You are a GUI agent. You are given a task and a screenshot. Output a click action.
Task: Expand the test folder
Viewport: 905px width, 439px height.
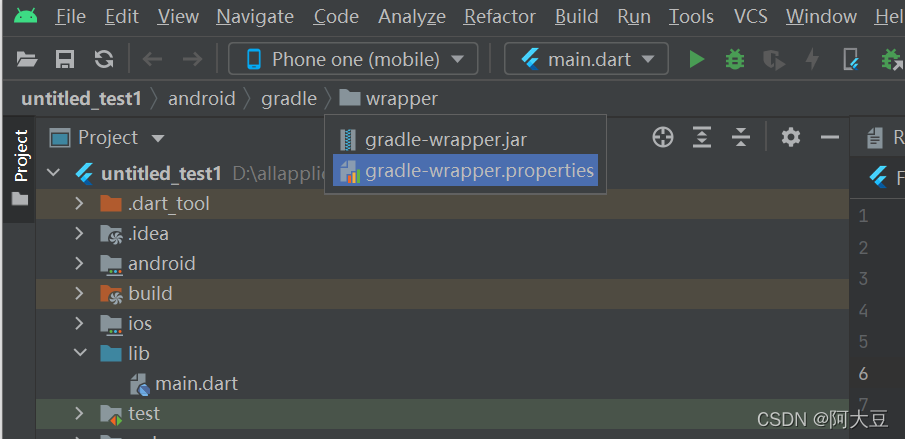click(x=80, y=413)
